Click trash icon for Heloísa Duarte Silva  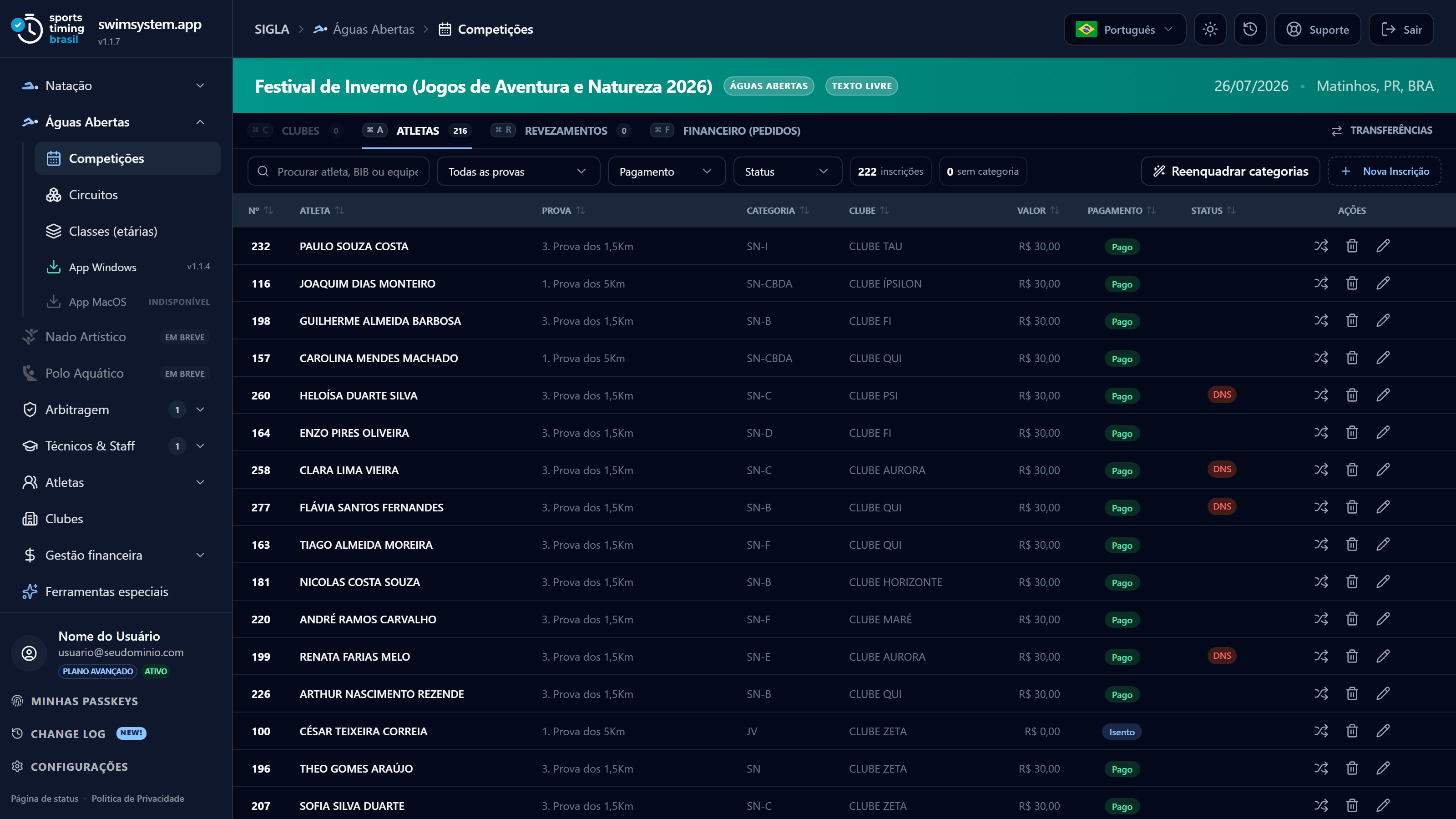pyautogui.click(x=1352, y=395)
